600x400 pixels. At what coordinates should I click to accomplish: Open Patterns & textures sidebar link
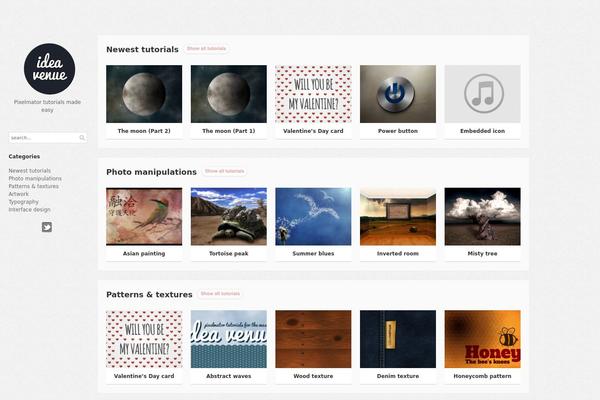[34, 186]
